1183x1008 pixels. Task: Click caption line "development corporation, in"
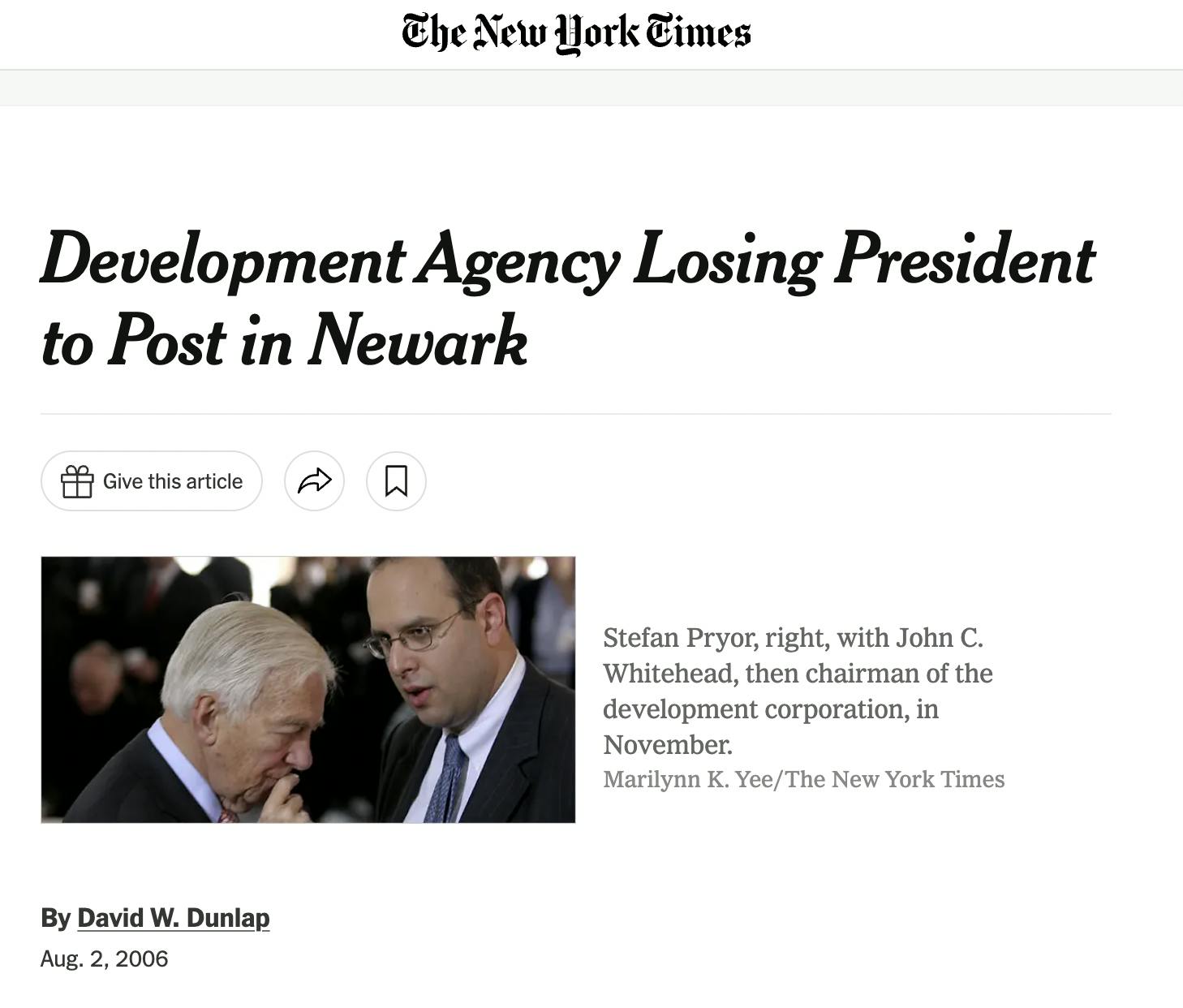point(771,709)
